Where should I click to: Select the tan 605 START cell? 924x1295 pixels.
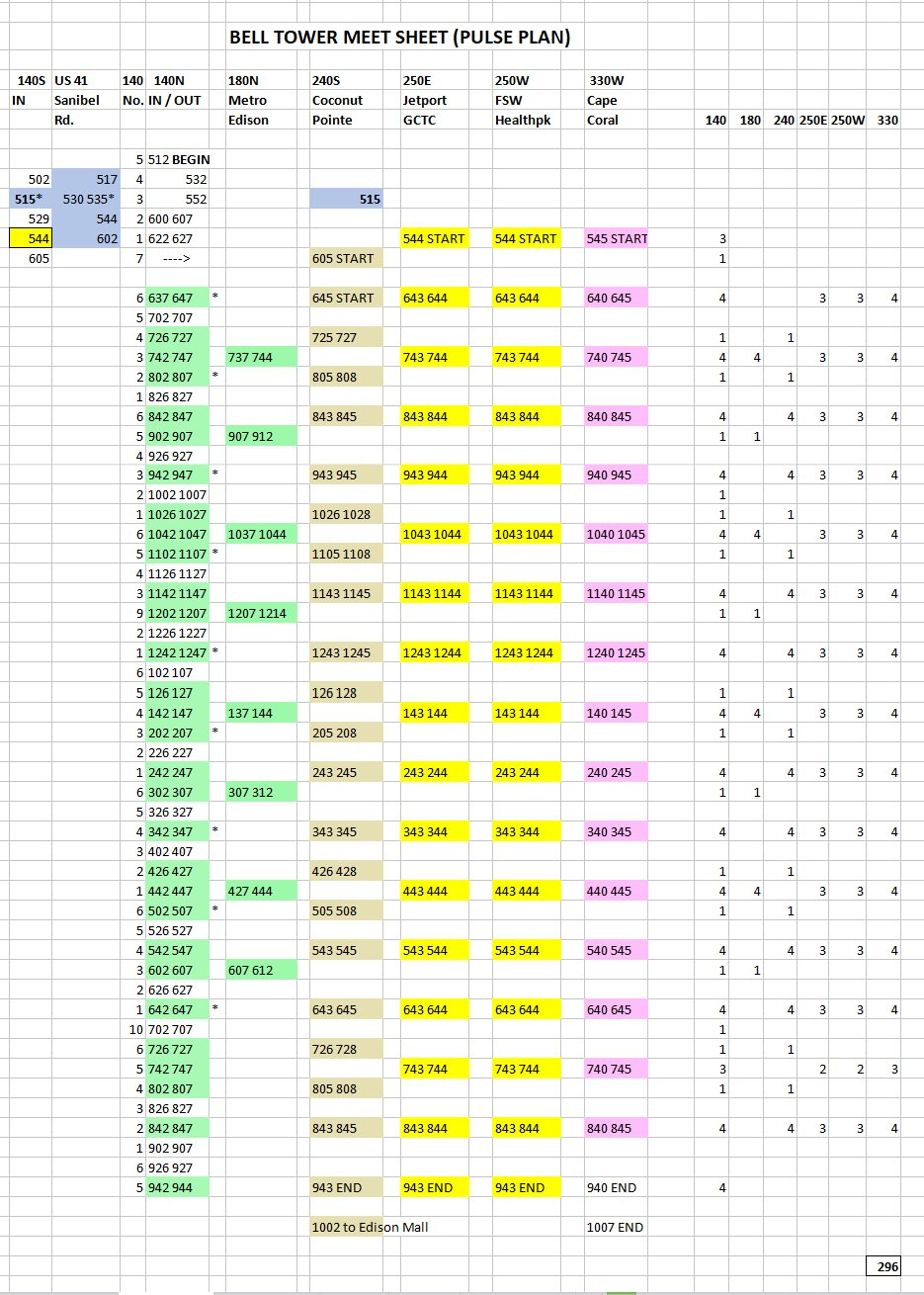click(345, 258)
